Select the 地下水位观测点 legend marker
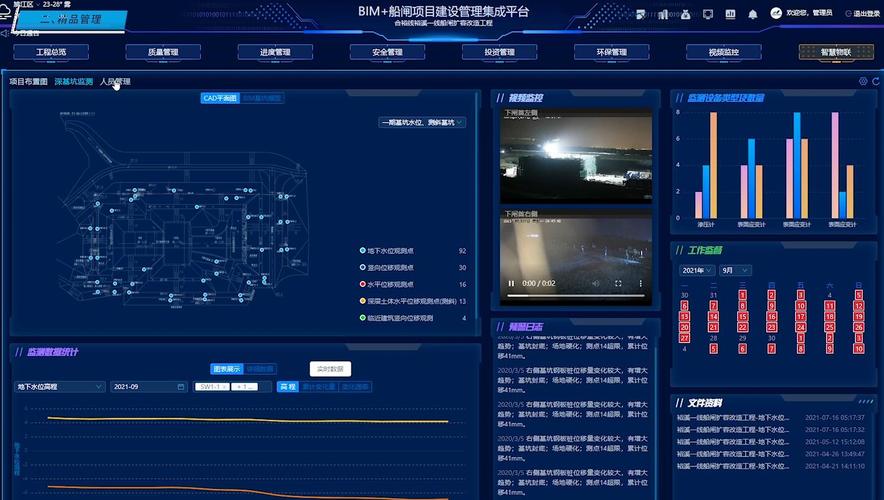The image size is (884, 500). tap(363, 250)
